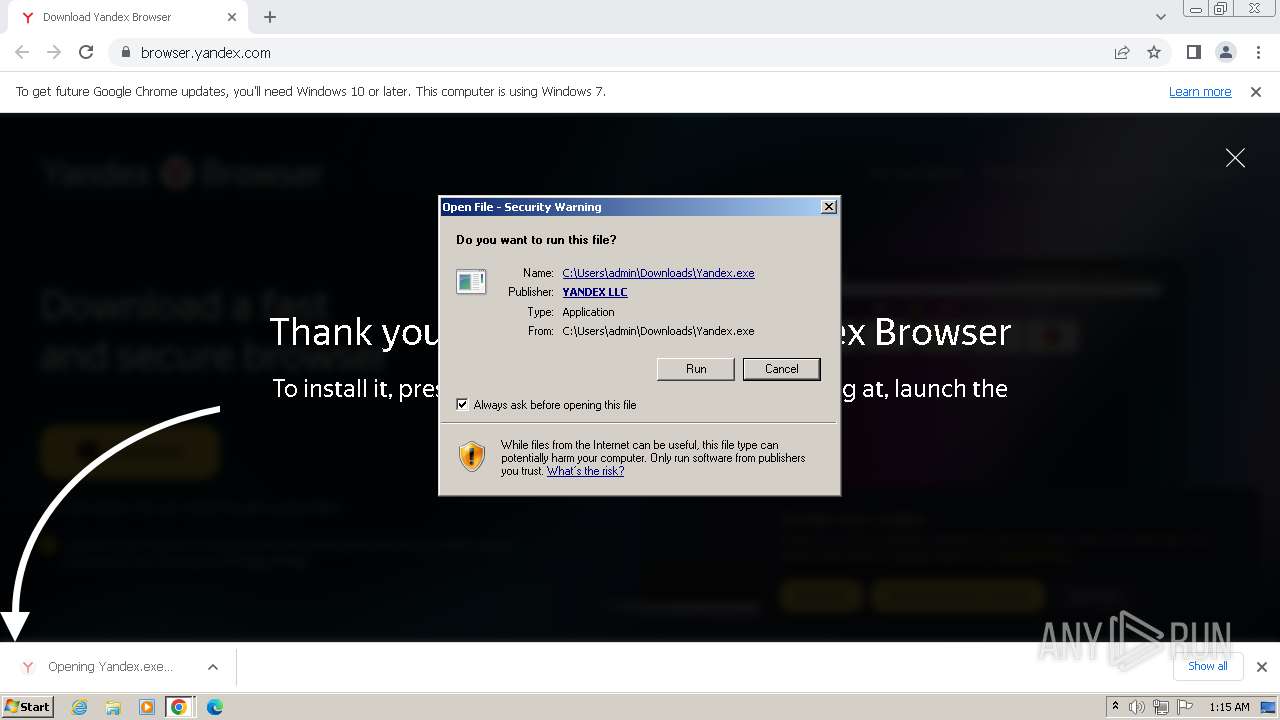Close the Yandex thank-you overlay
Screen dimensions: 1280x720
tap(1235, 158)
